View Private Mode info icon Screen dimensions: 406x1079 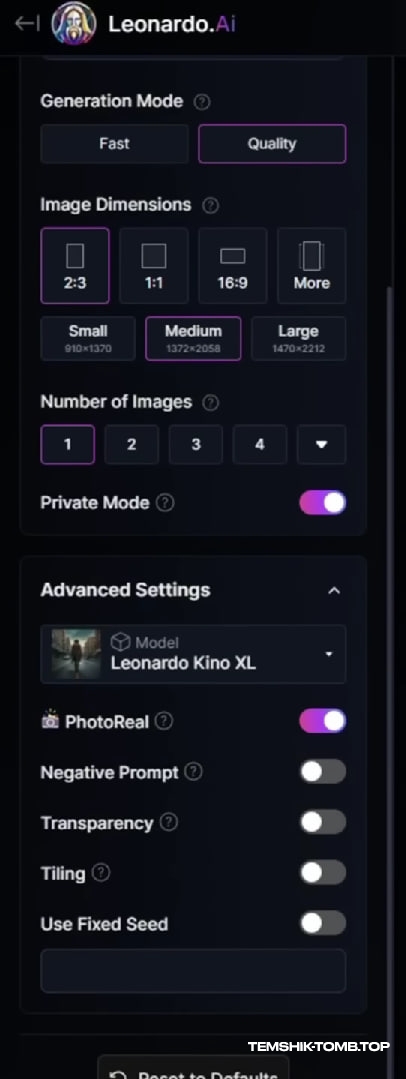tap(164, 503)
